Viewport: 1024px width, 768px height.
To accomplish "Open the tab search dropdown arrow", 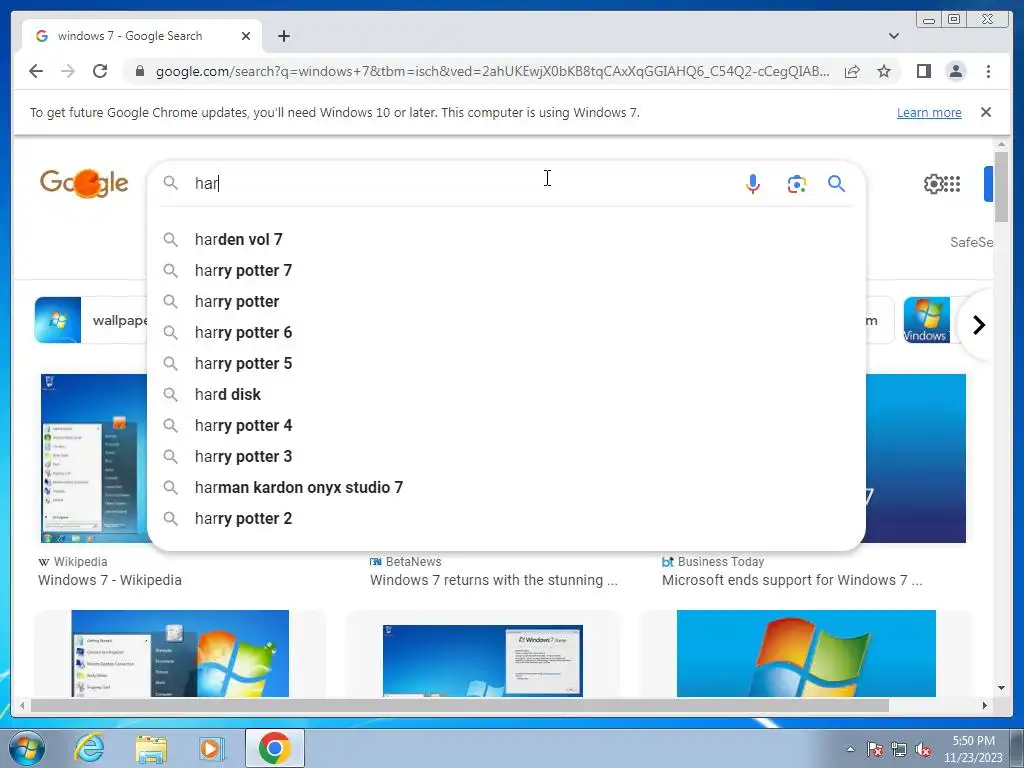I will click(893, 36).
